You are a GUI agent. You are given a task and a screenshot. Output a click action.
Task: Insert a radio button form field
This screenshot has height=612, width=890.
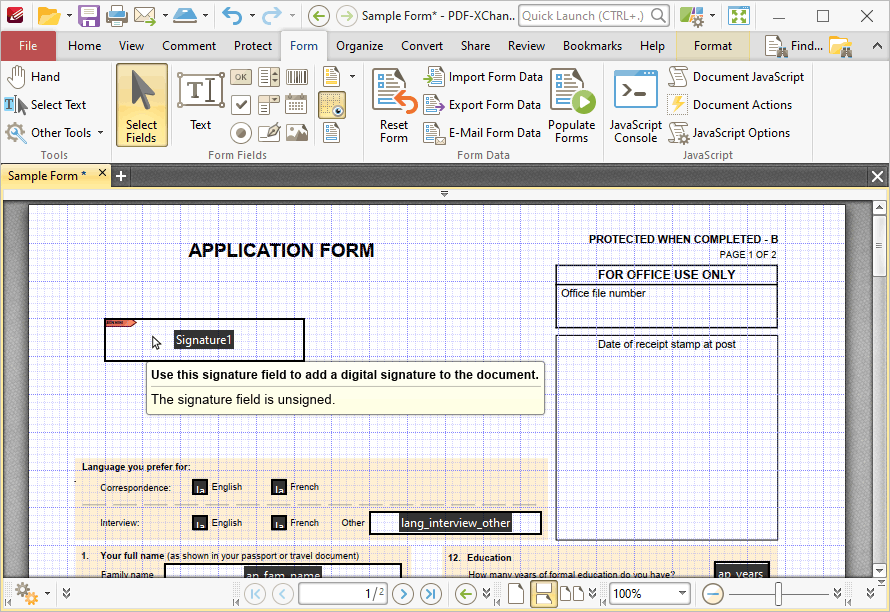[x=241, y=133]
